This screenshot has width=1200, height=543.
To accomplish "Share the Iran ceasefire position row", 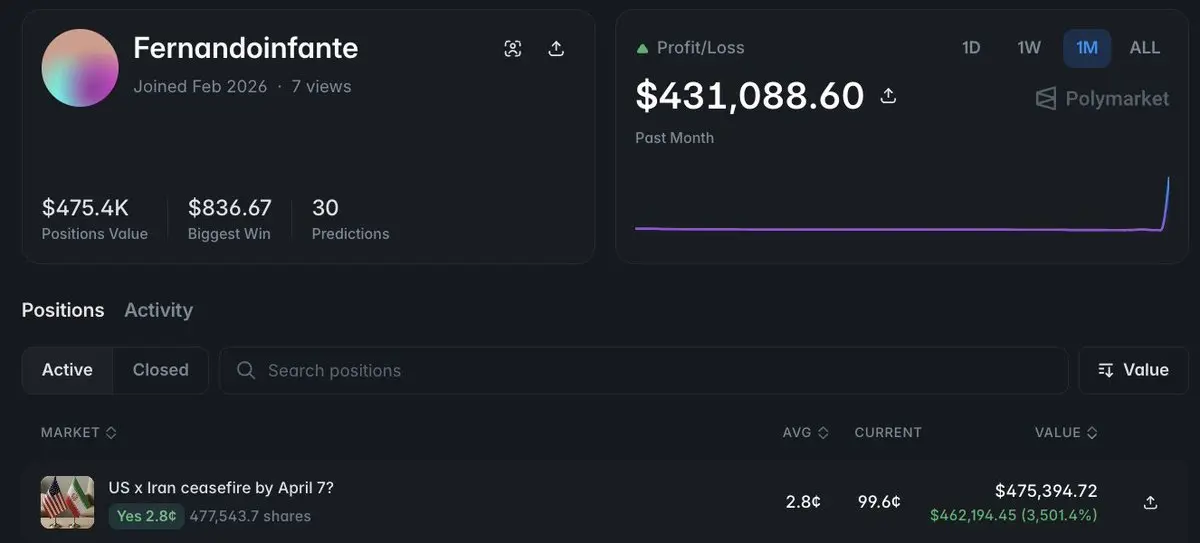I will [1150, 502].
